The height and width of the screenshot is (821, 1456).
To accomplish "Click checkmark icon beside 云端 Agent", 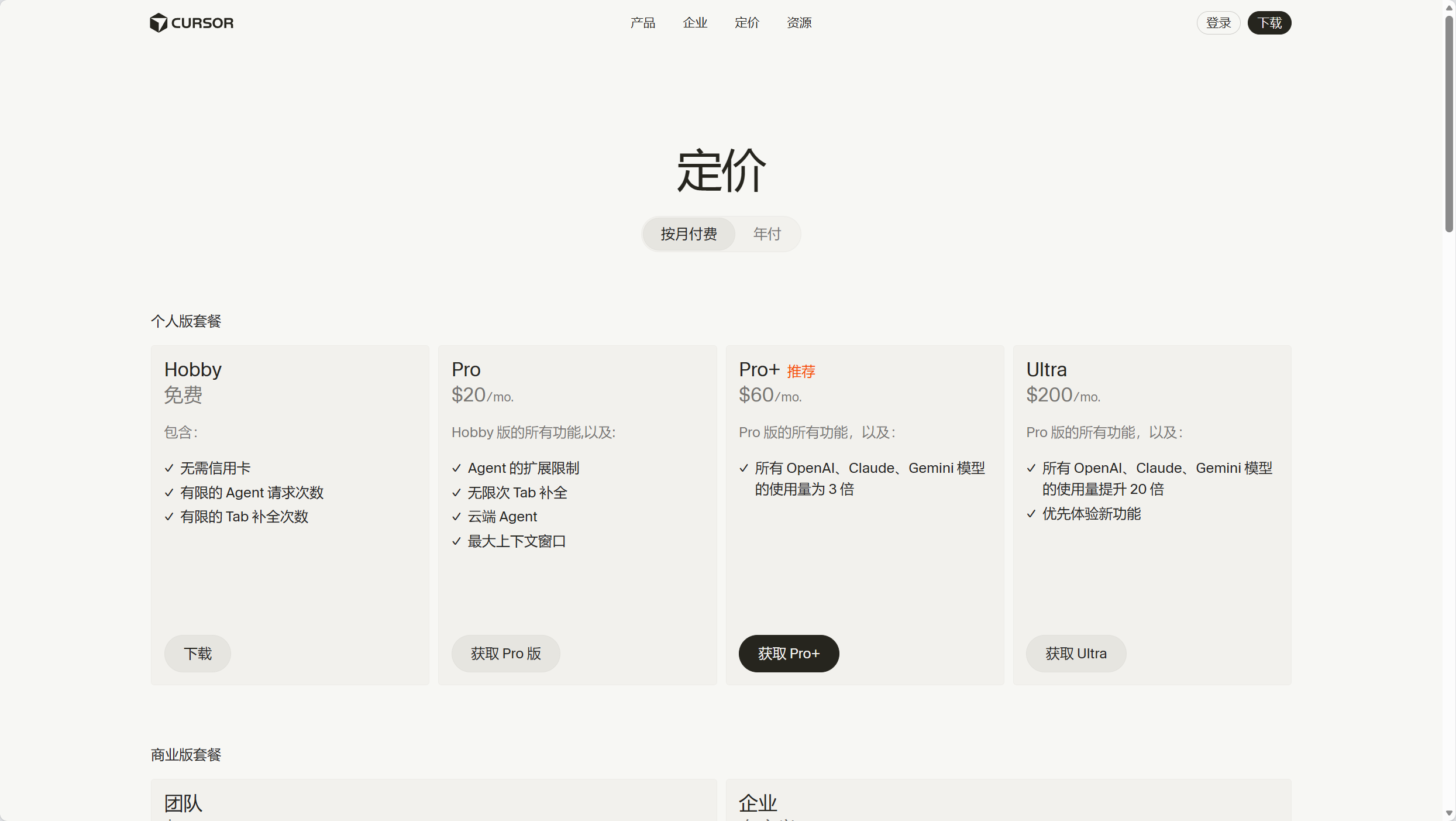I will point(457,517).
